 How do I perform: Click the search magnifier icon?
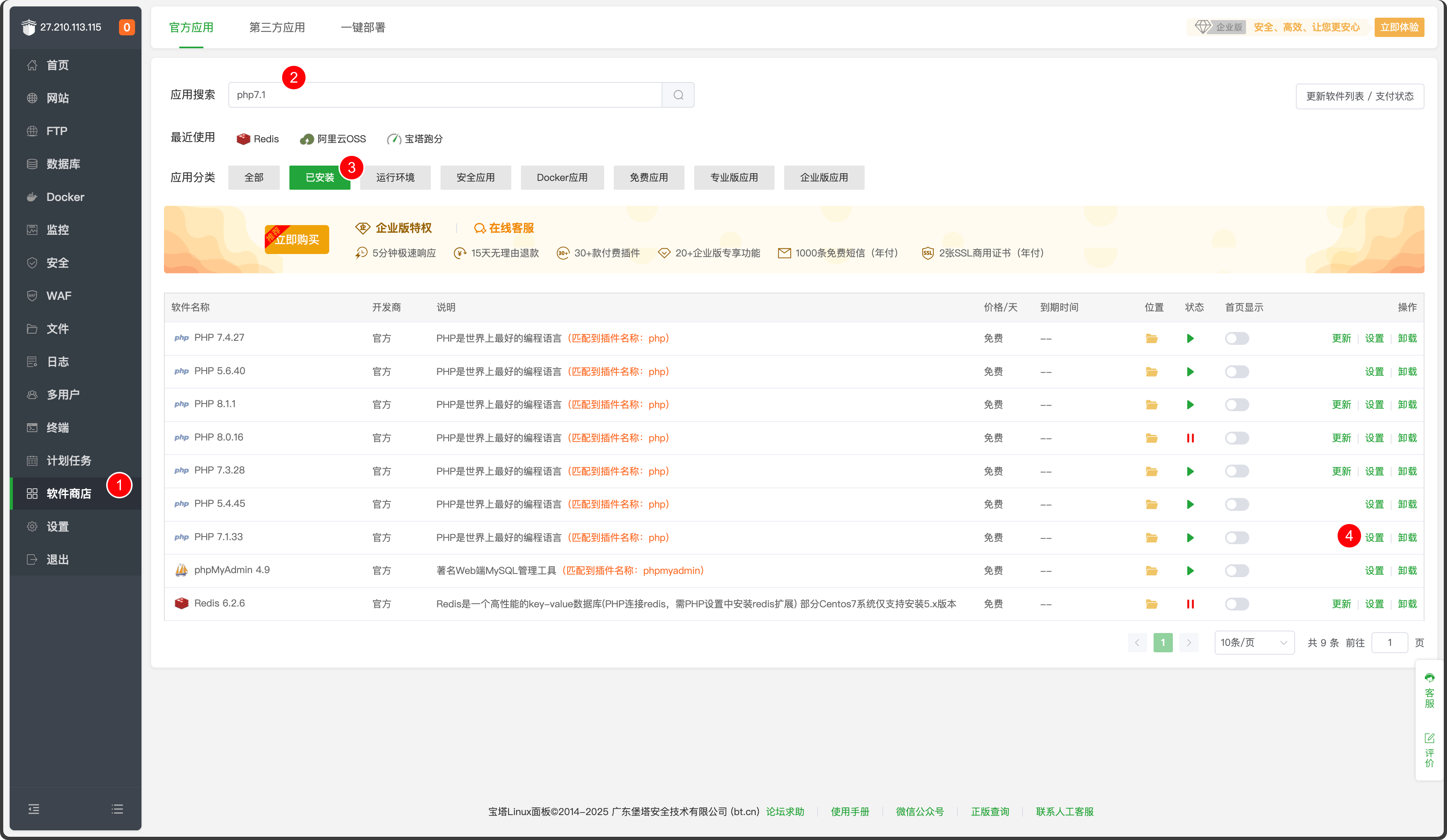click(x=678, y=95)
